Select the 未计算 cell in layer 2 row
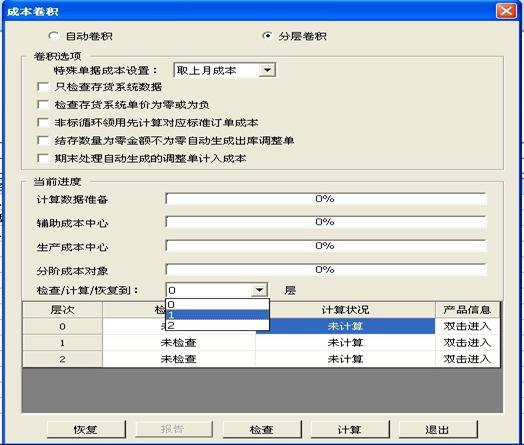 (x=345, y=359)
